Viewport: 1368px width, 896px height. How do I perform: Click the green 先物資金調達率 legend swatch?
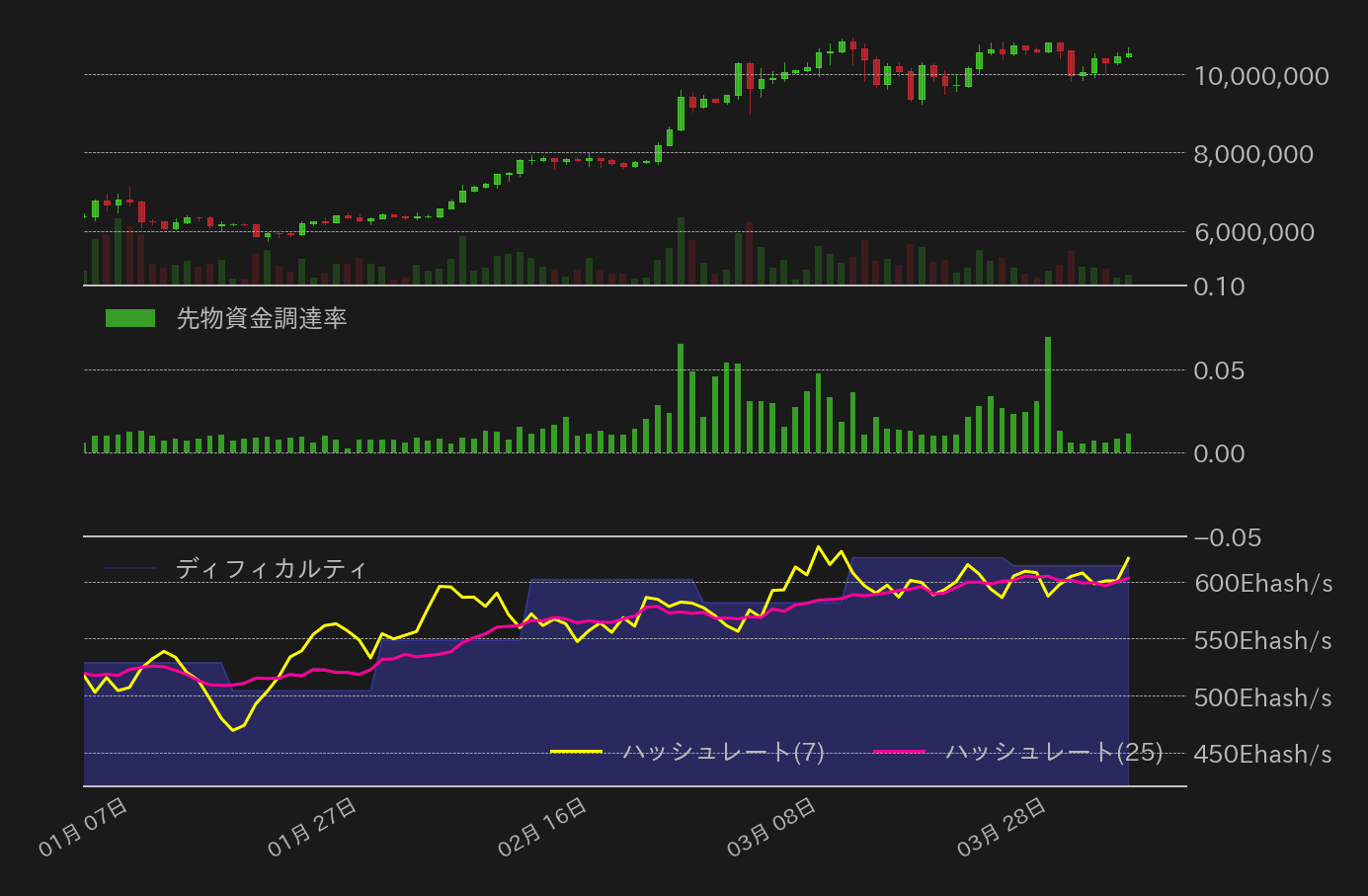[130, 318]
